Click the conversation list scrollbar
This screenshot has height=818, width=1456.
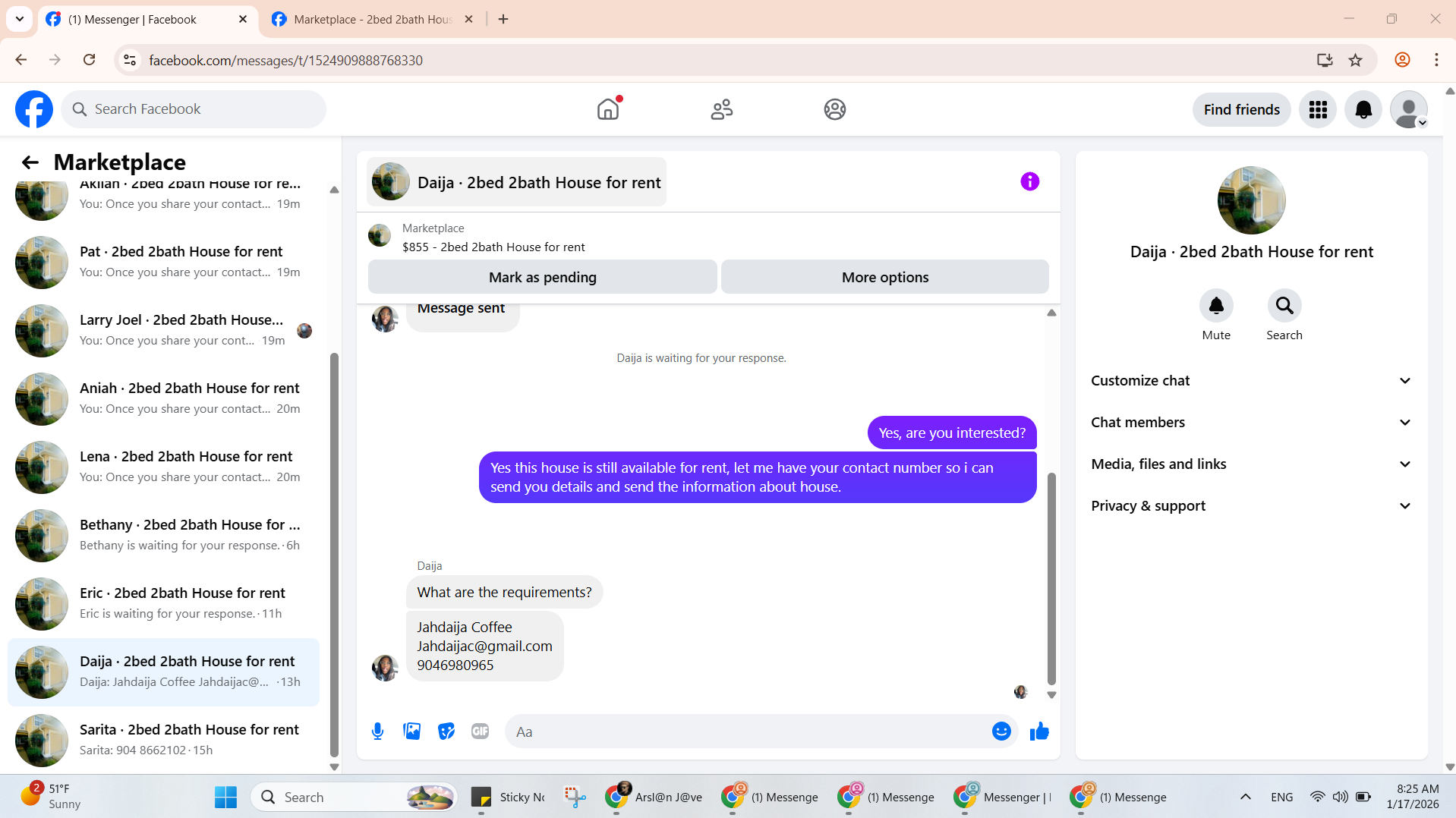pyautogui.click(x=334, y=554)
